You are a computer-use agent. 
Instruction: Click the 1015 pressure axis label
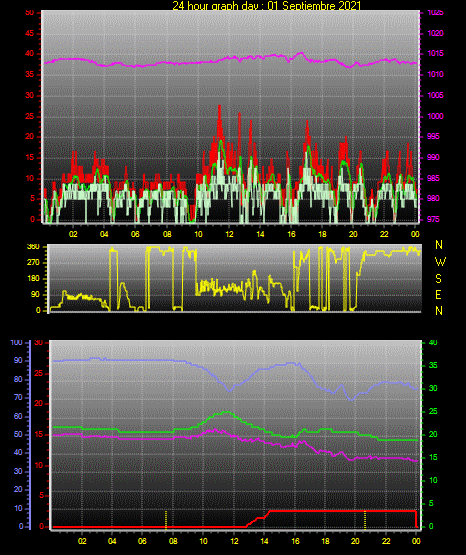pyautogui.click(x=435, y=53)
